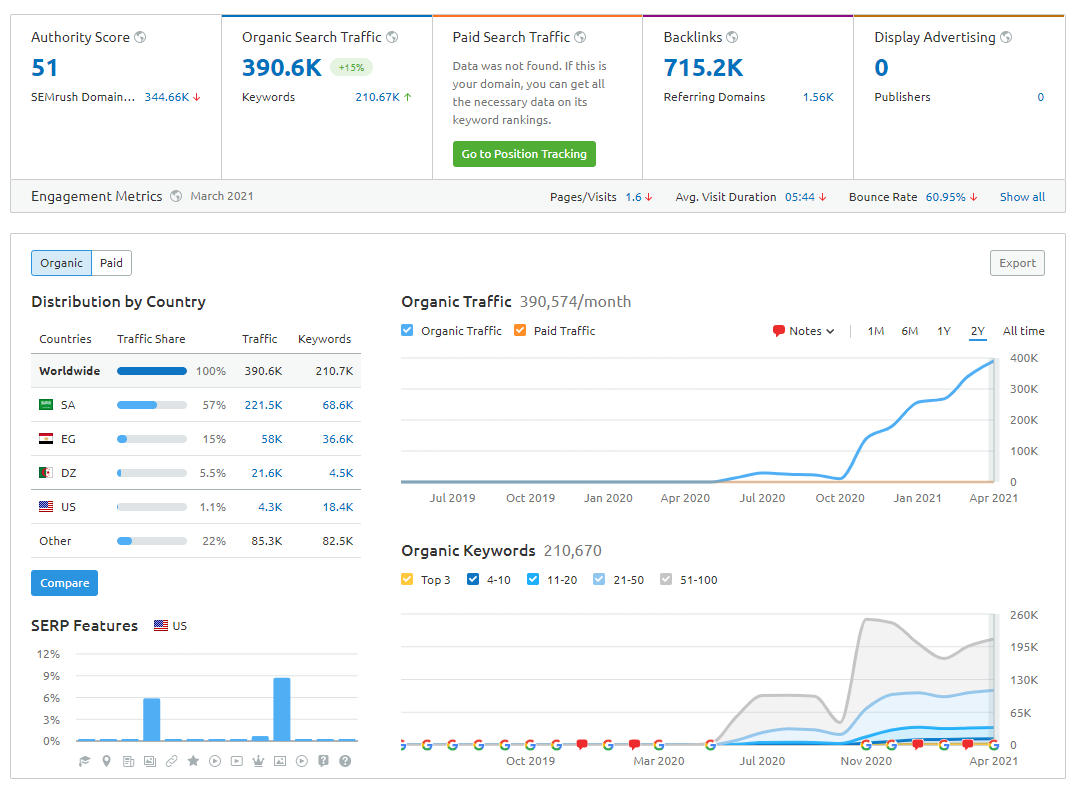Click the graduation cap SERP feature icon
Screen dimensions: 1088x789
click(x=85, y=761)
